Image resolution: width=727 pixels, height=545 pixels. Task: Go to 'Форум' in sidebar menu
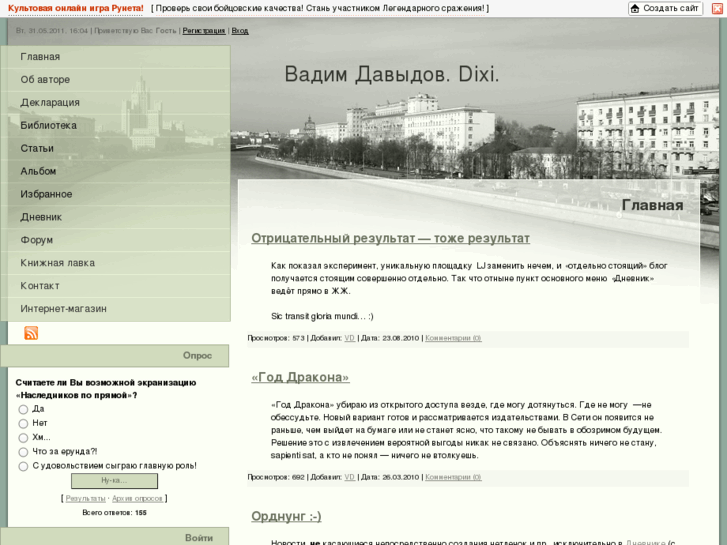[x=37, y=240]
